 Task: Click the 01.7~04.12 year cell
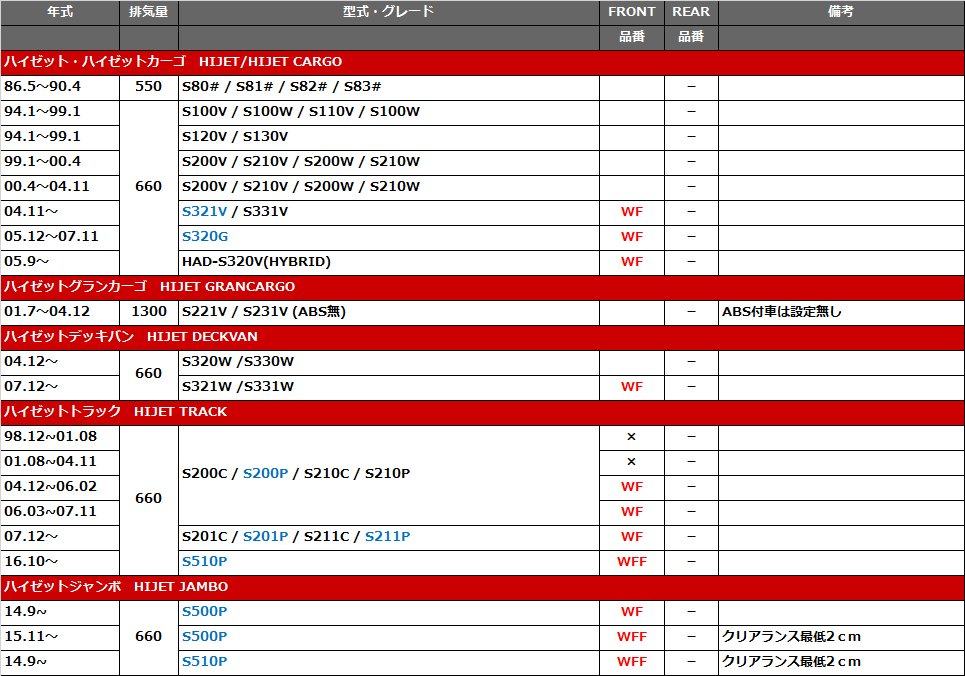click(60, 312)
